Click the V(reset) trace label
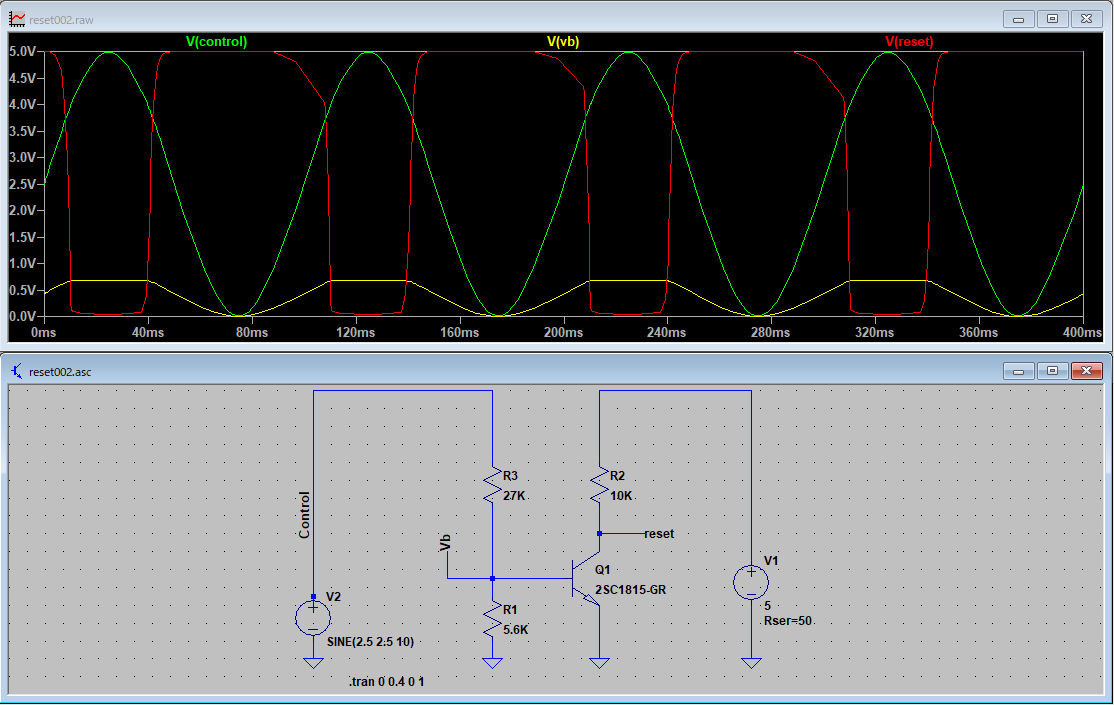Image resolution: width=1114 pixels, height=705 pixels. point(909,42)
